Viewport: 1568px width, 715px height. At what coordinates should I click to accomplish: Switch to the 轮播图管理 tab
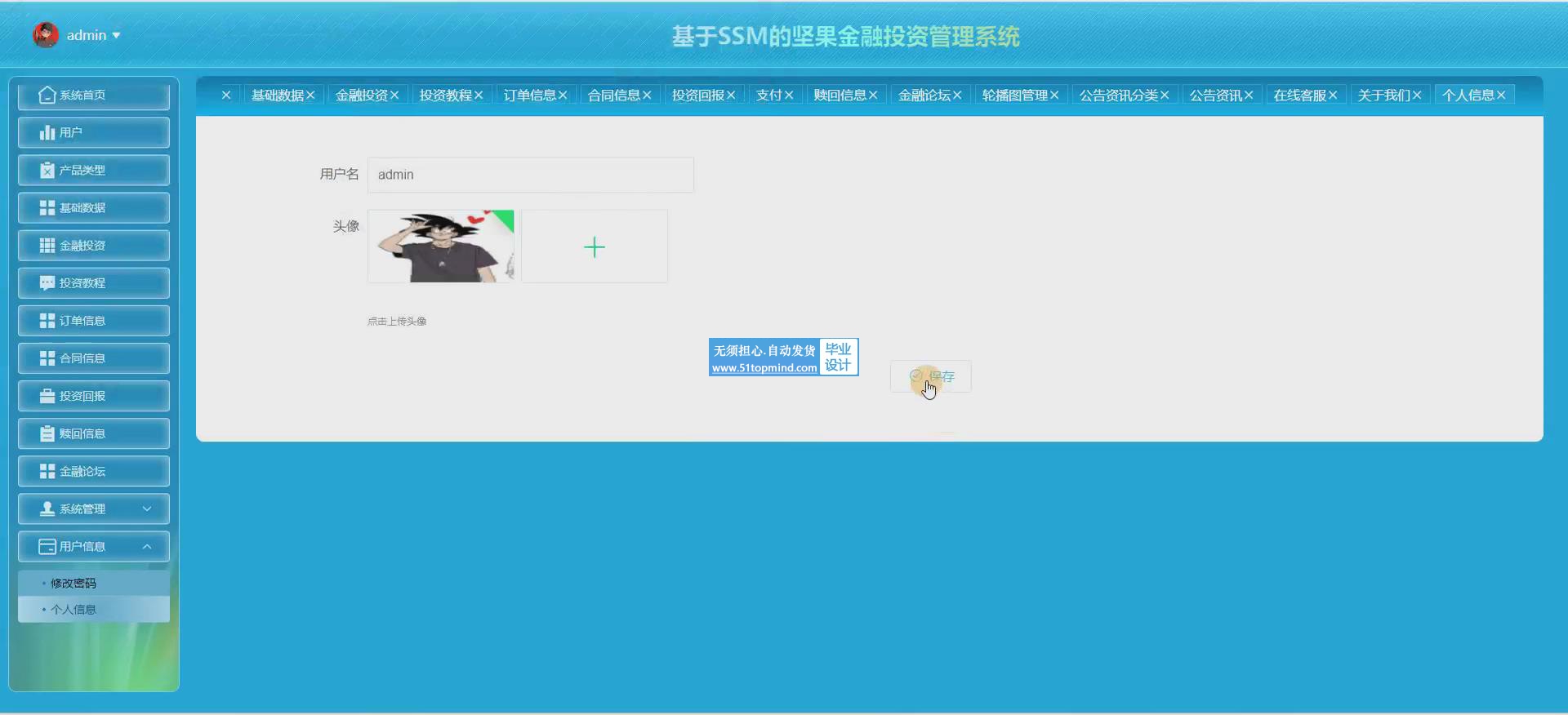tap(1014, 95)
